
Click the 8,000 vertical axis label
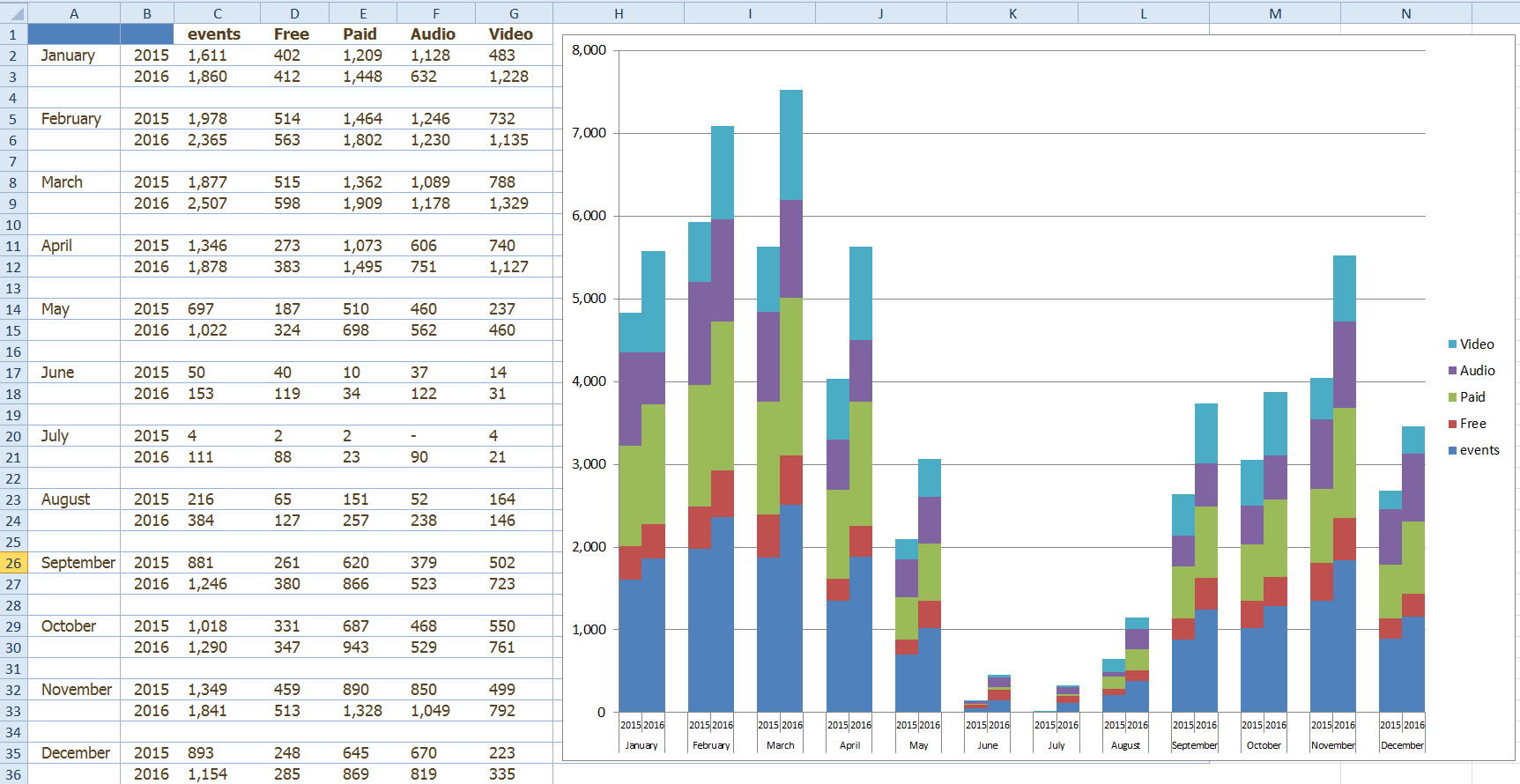589,50
